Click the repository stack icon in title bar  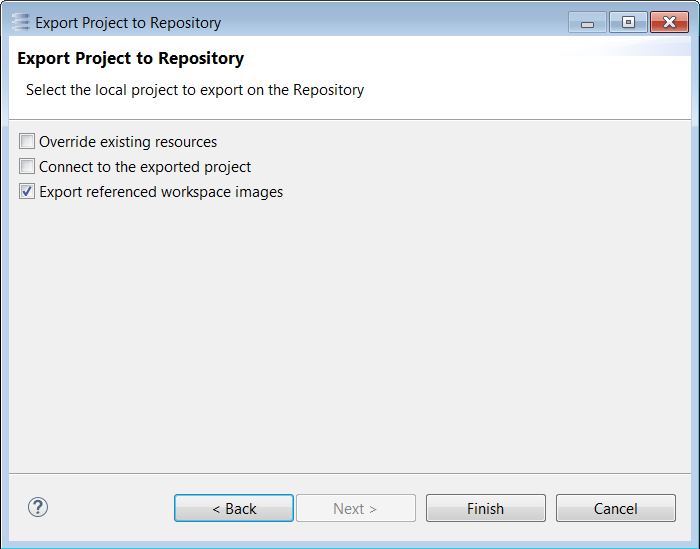coord(21,22)
